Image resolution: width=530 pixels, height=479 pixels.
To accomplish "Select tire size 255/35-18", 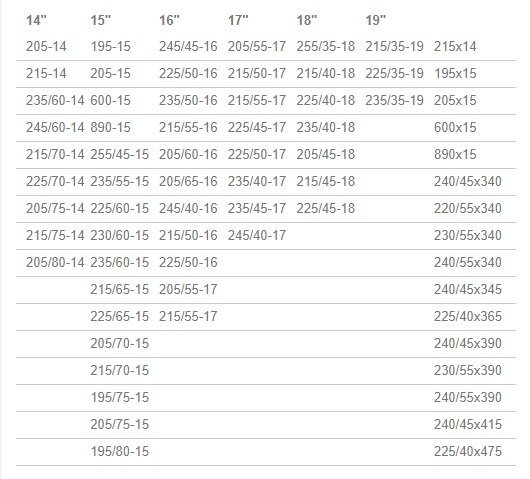I will [x=326, y=47].
